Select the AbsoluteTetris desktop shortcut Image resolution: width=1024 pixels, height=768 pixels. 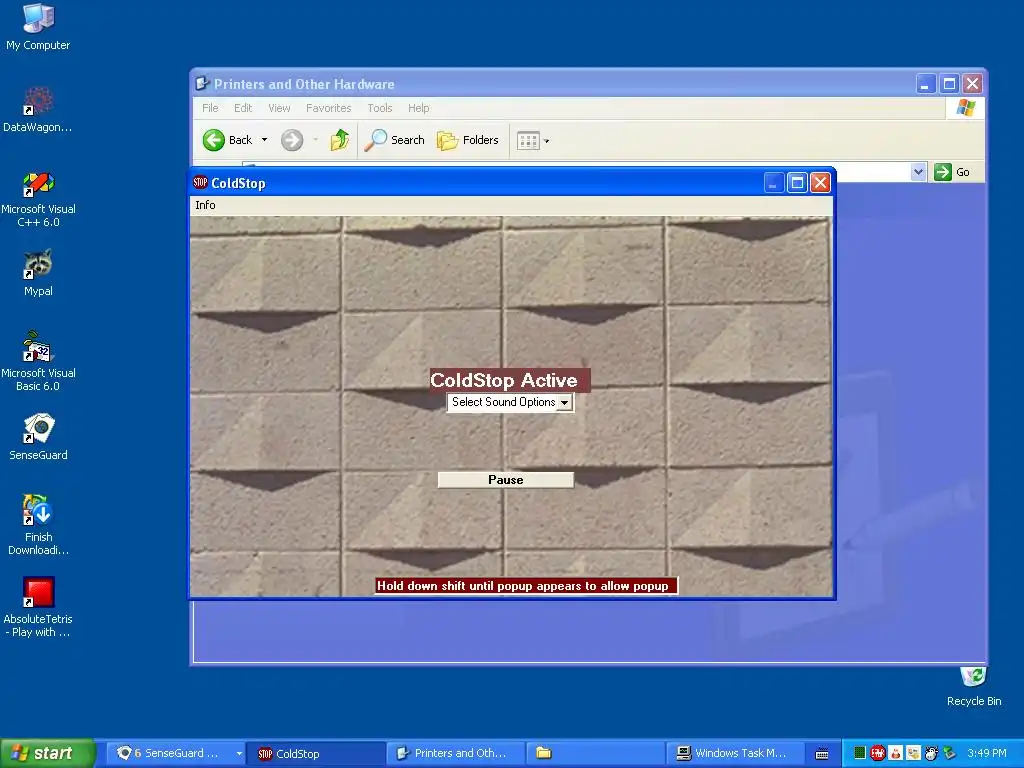point(38,607)
